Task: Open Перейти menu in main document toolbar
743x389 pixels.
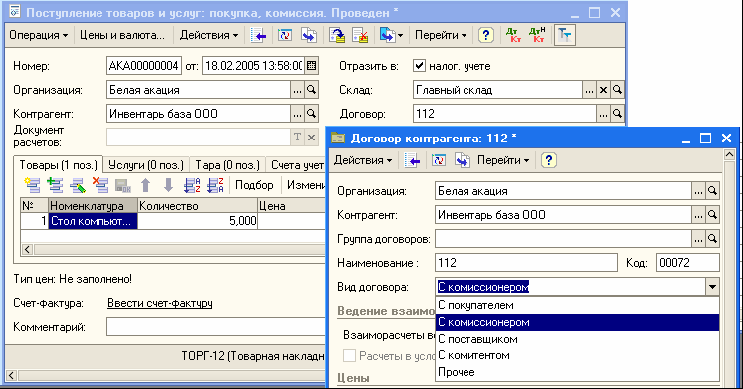Action: click(x=440, y=35)
